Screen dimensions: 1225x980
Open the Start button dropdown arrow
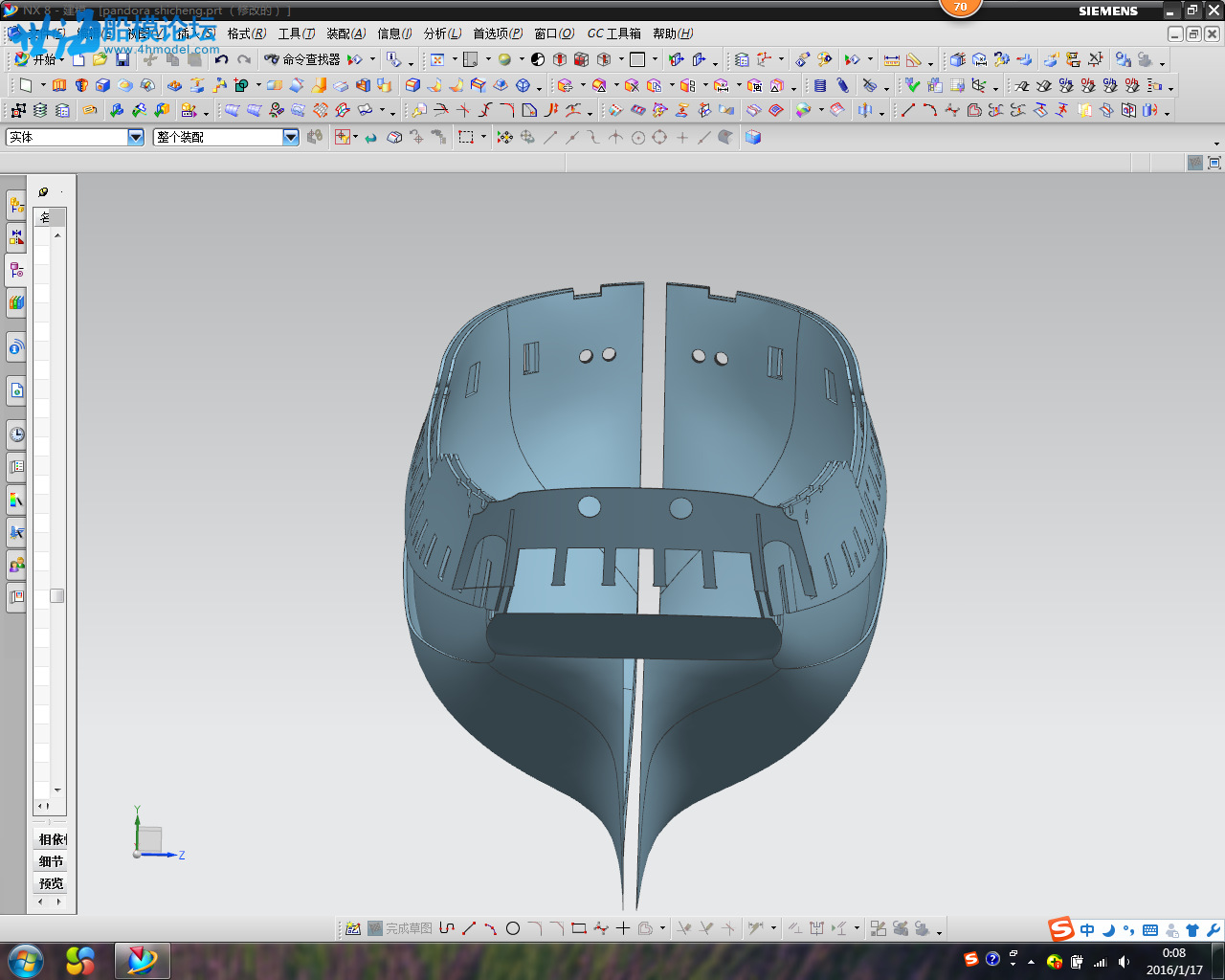pos(62,59)
